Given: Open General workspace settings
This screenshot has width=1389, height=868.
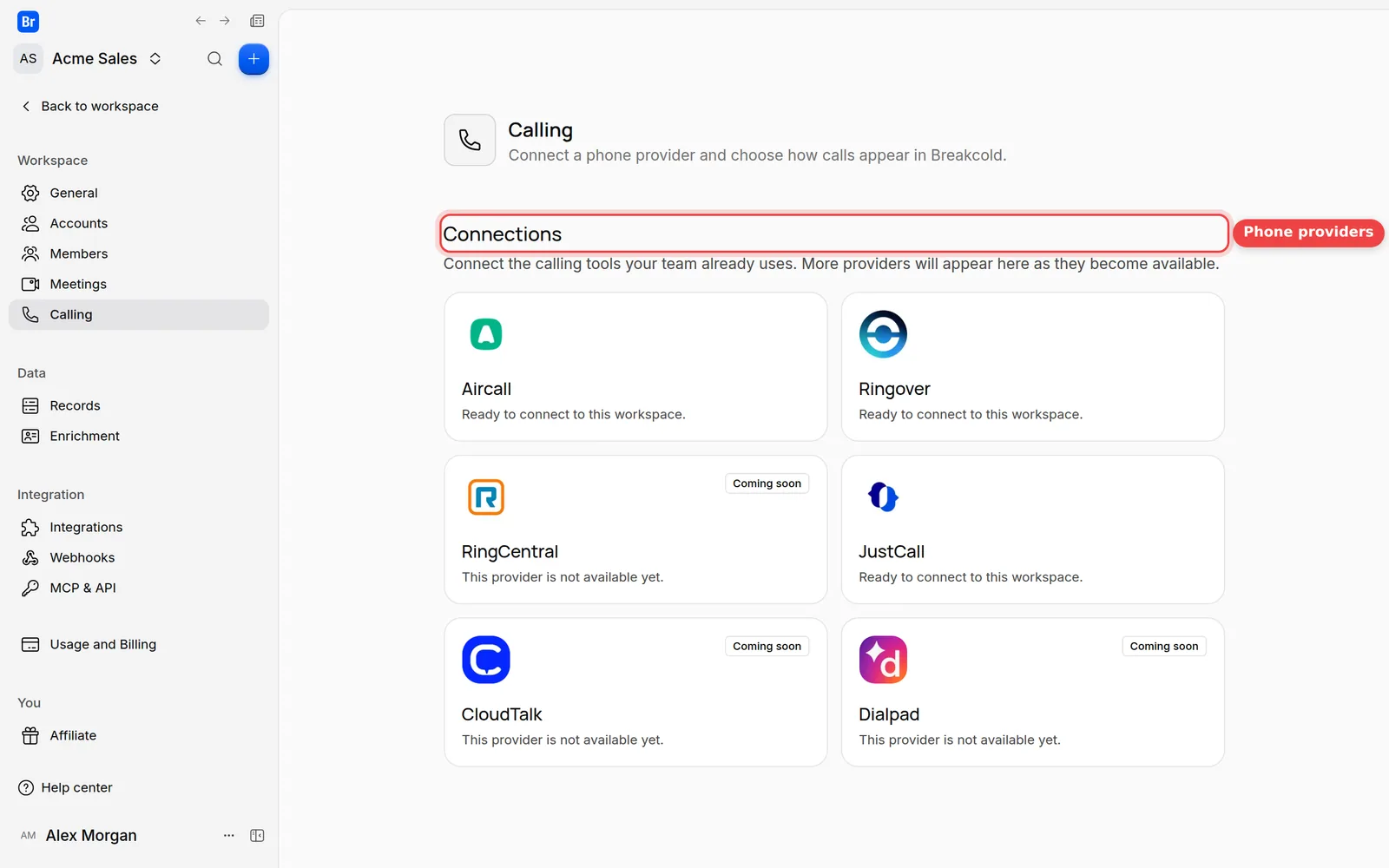Looking at the screenshot, I should pyautogui.click(x=139, y=193).
